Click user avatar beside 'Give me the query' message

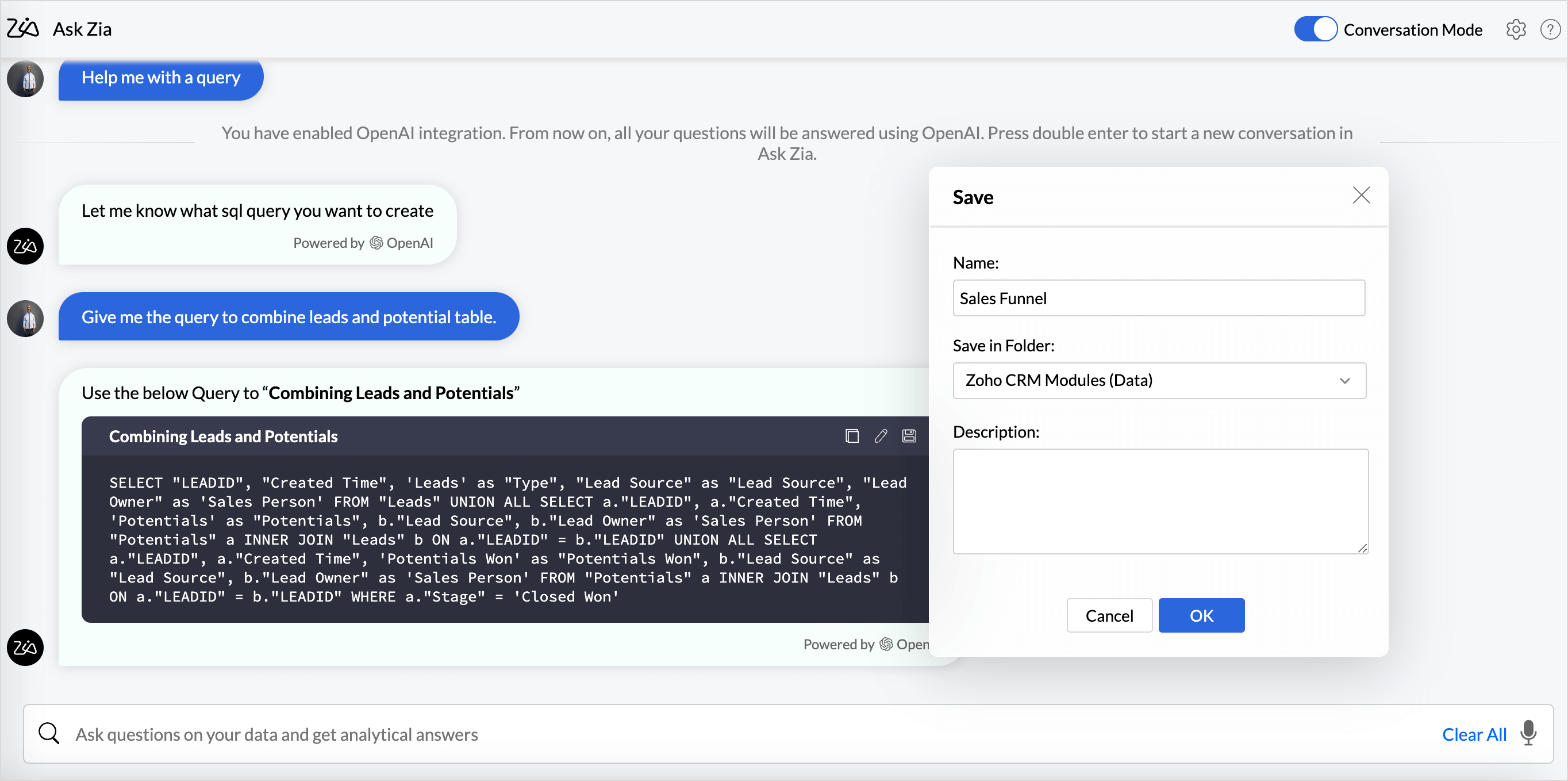[25, 319]
